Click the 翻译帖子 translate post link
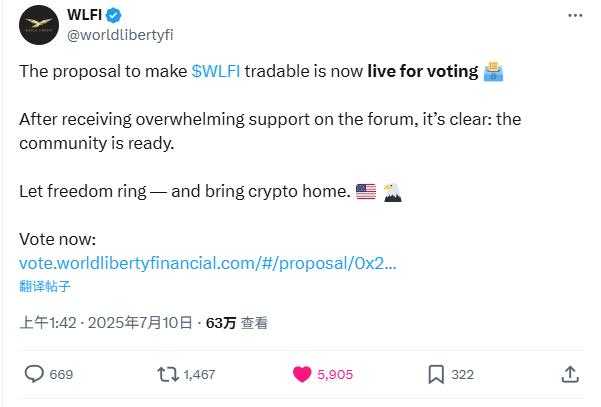Image resolution: width=601 pixels, height=407 pixels. click(45, 286)
